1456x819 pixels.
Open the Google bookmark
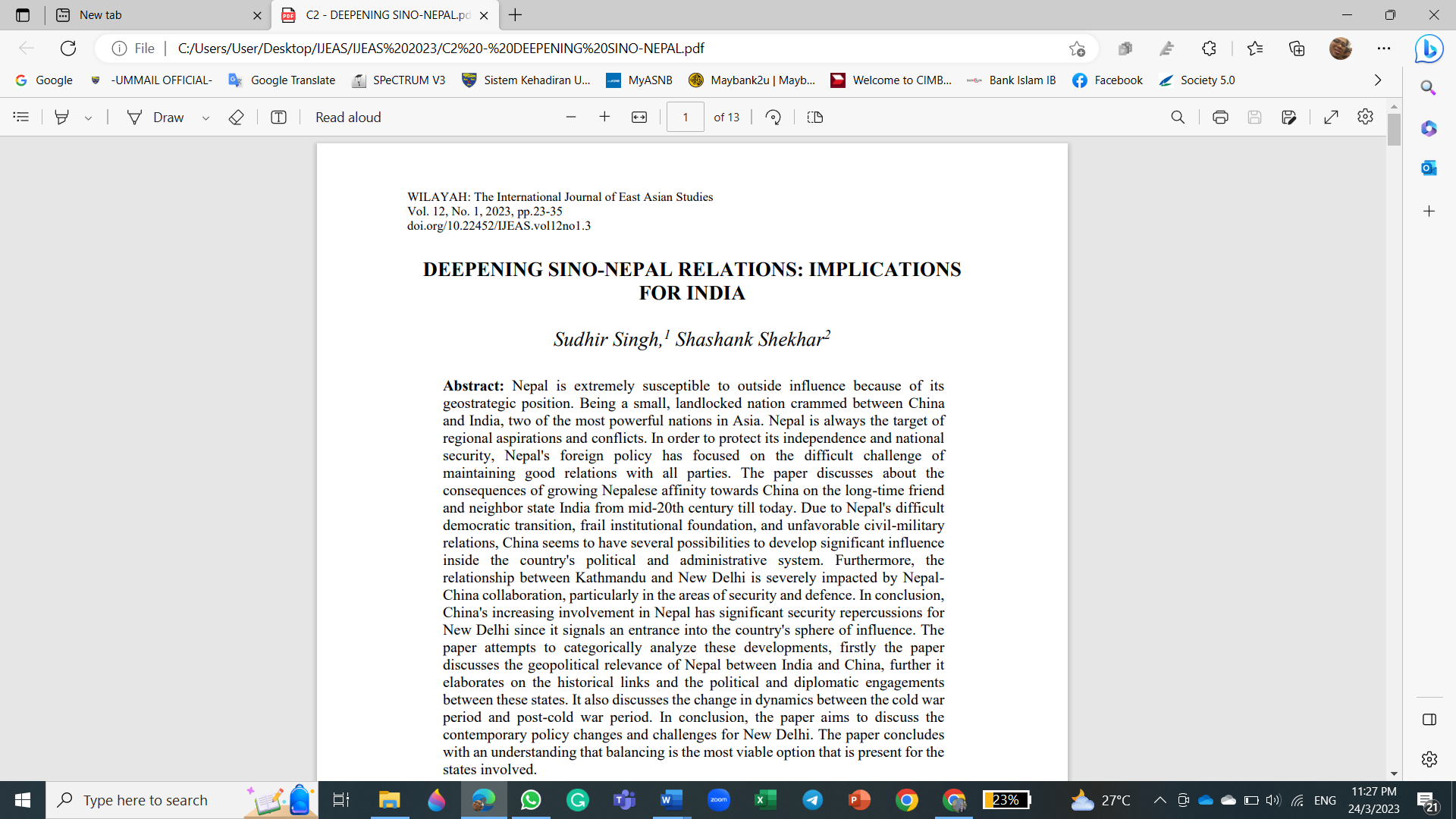click(x=44, y=80)
